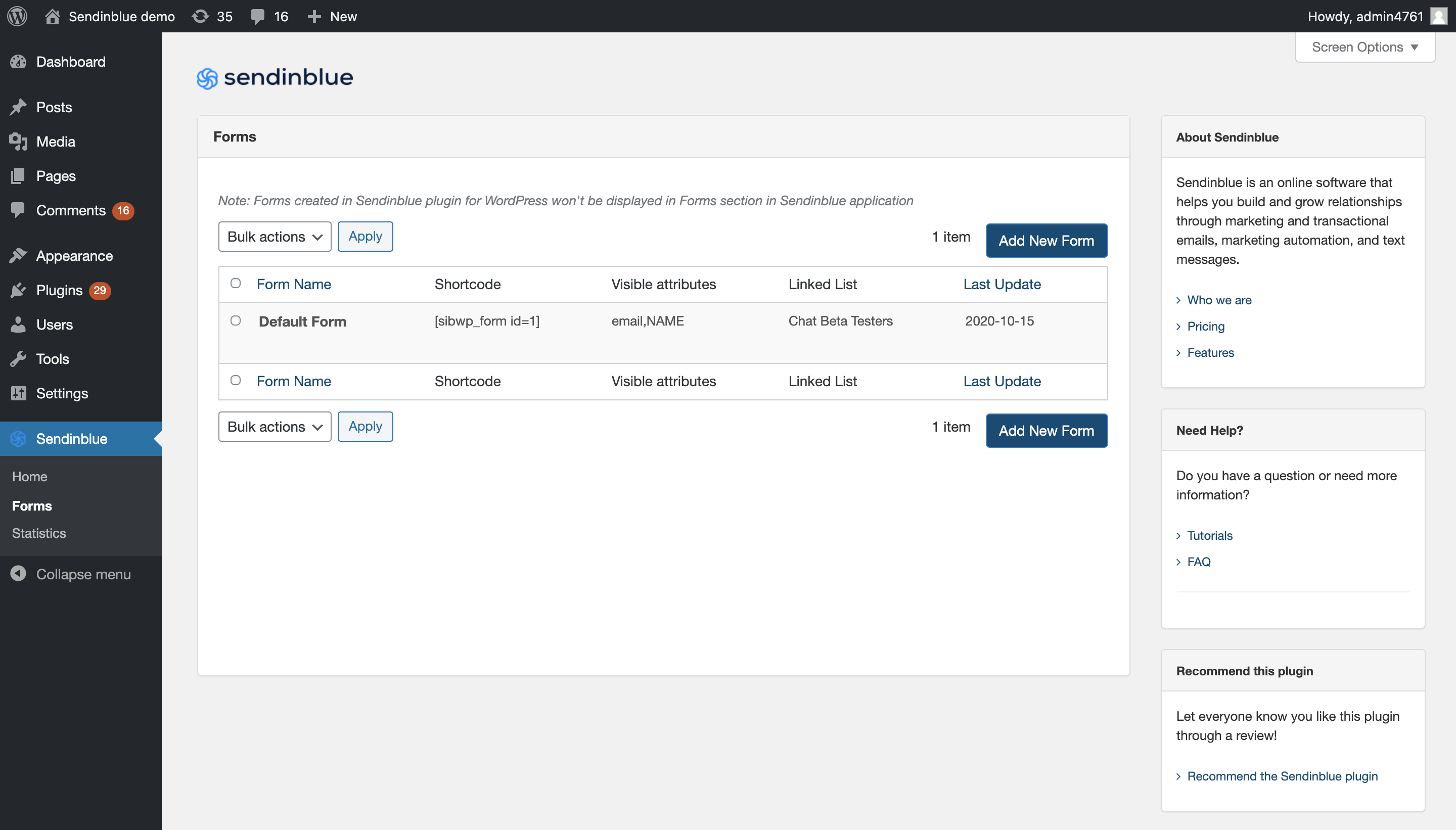Toggle the select-all checkbox in the table footer
1456x830 pixels.
[236, 380]
